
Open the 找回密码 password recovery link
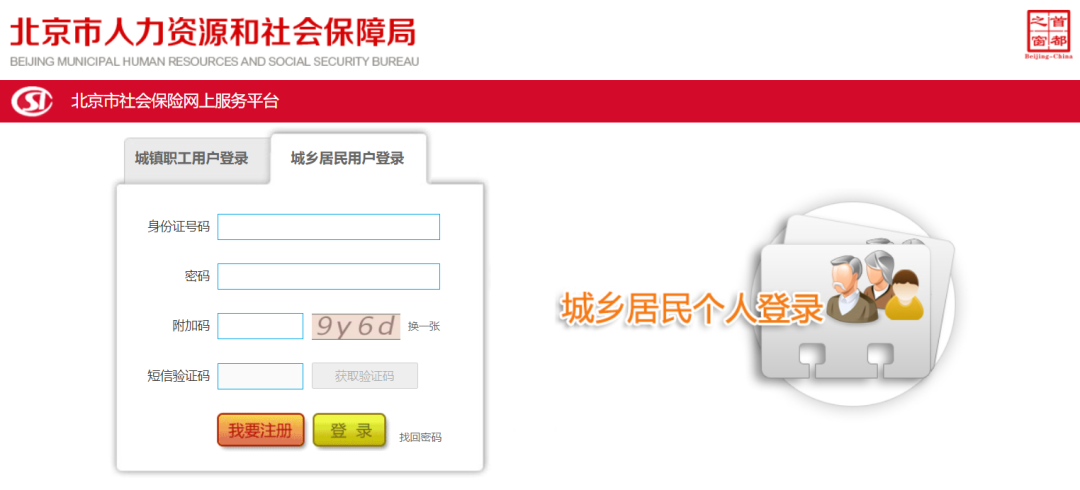pyautogui.click(x=420, y=437)
